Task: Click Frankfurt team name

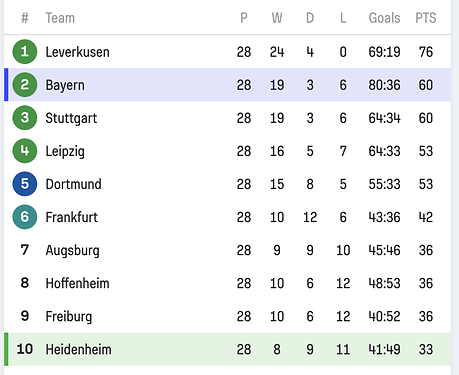Action: 72,217
